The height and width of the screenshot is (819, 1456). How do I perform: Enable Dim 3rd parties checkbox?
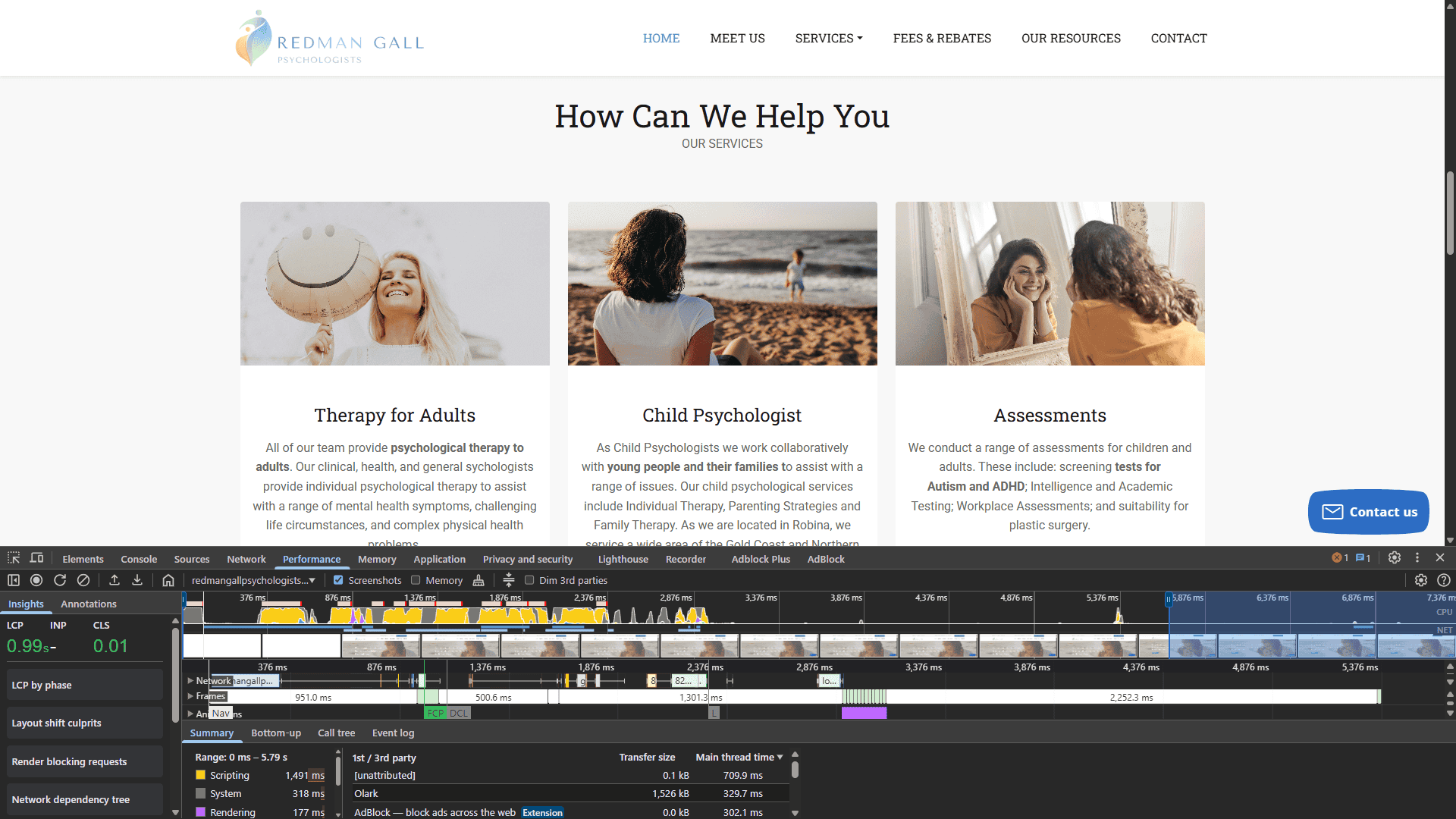tap(529, 580)
